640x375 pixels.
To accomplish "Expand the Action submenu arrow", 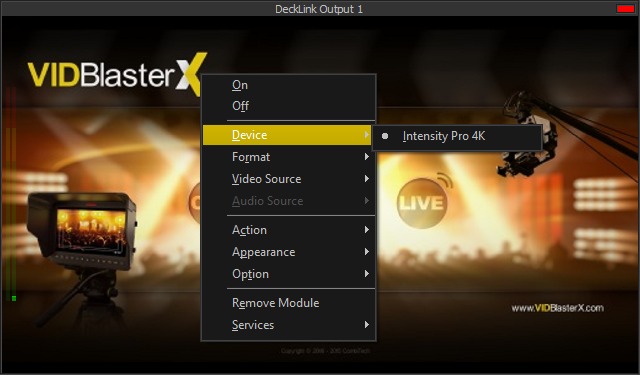I will tap(367, 230).
